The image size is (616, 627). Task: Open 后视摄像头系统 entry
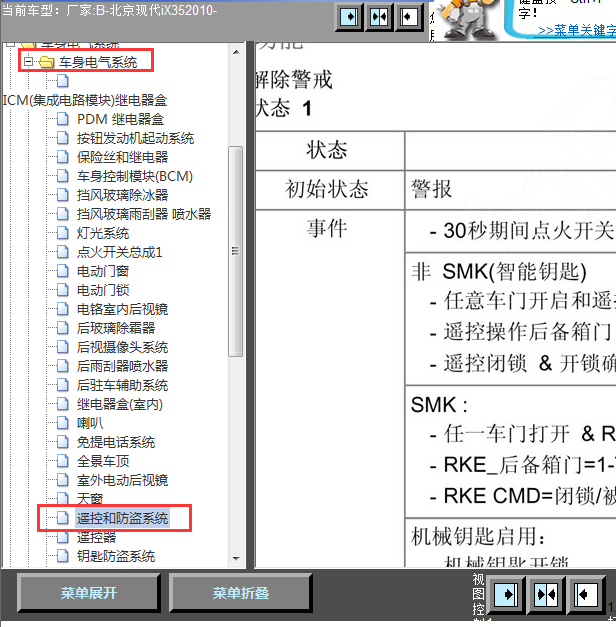click(122, 347)
